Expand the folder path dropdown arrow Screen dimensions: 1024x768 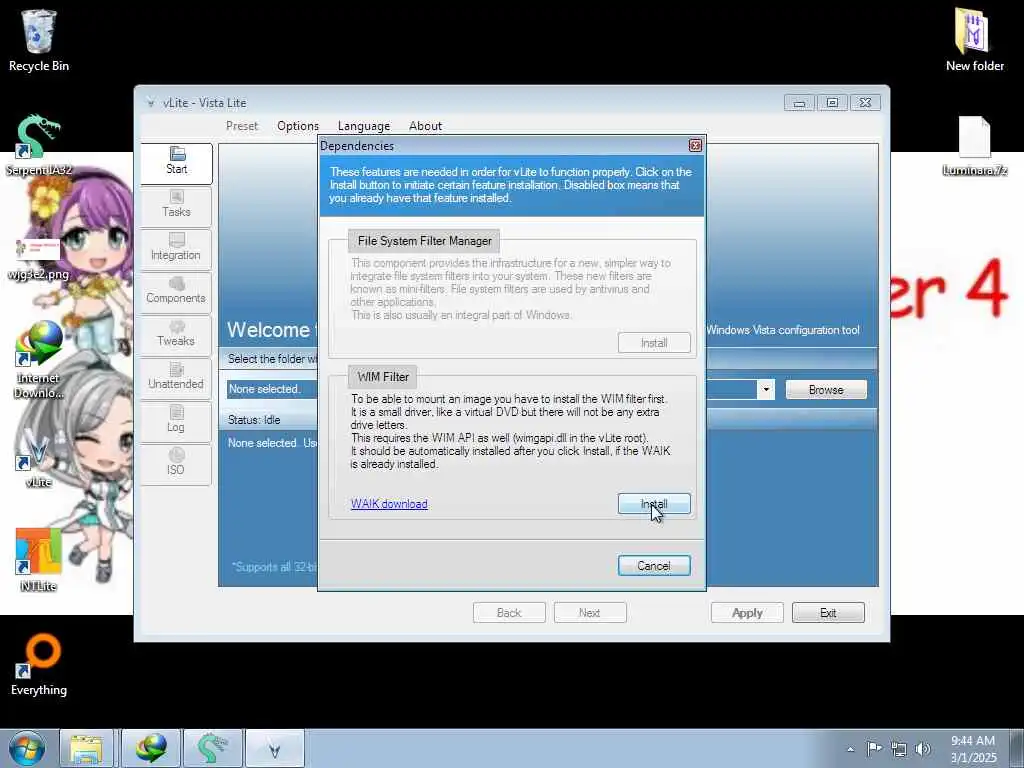(x=765, y=390)
